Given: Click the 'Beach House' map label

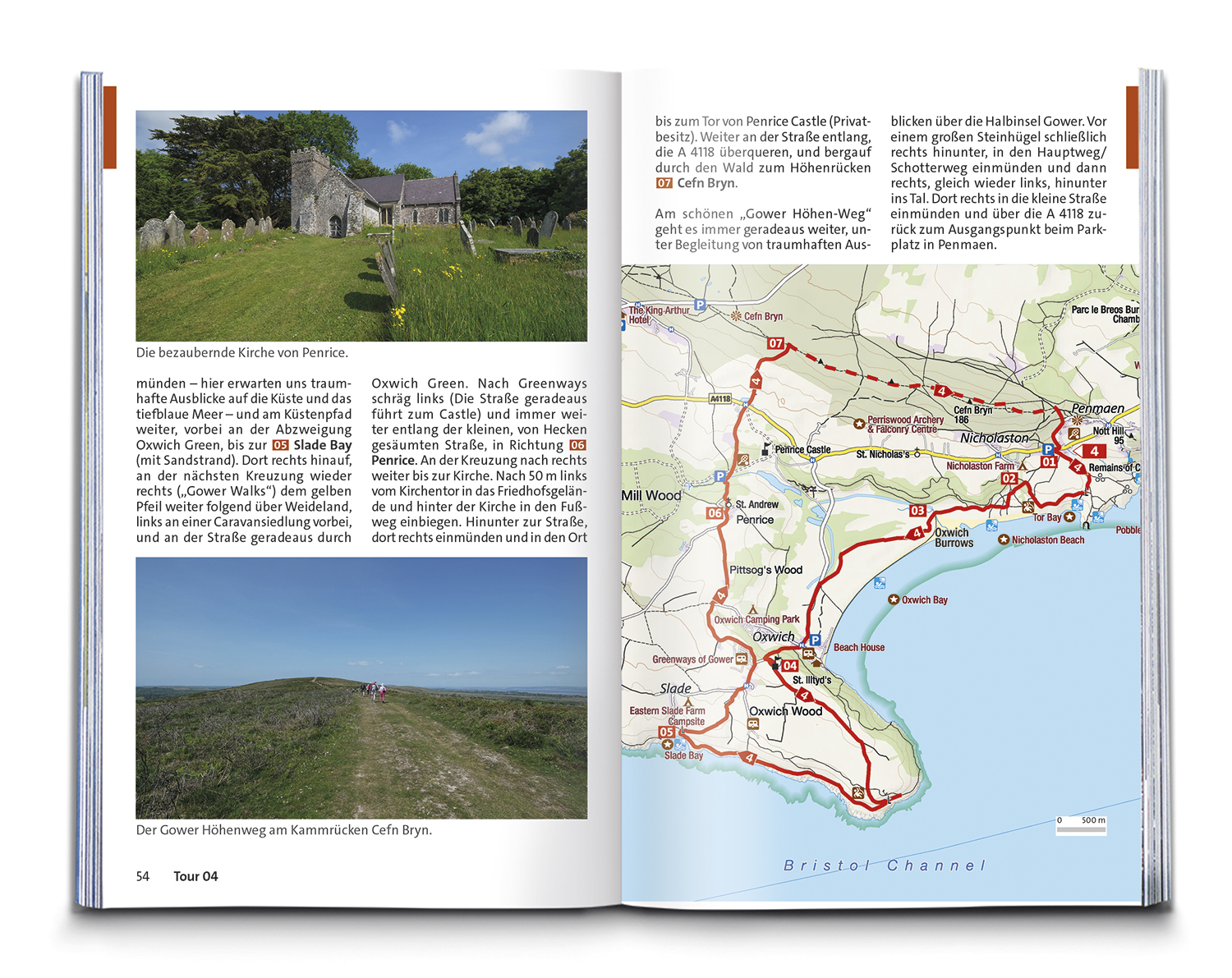Looking at the screenshot, I should click(859, 648).
